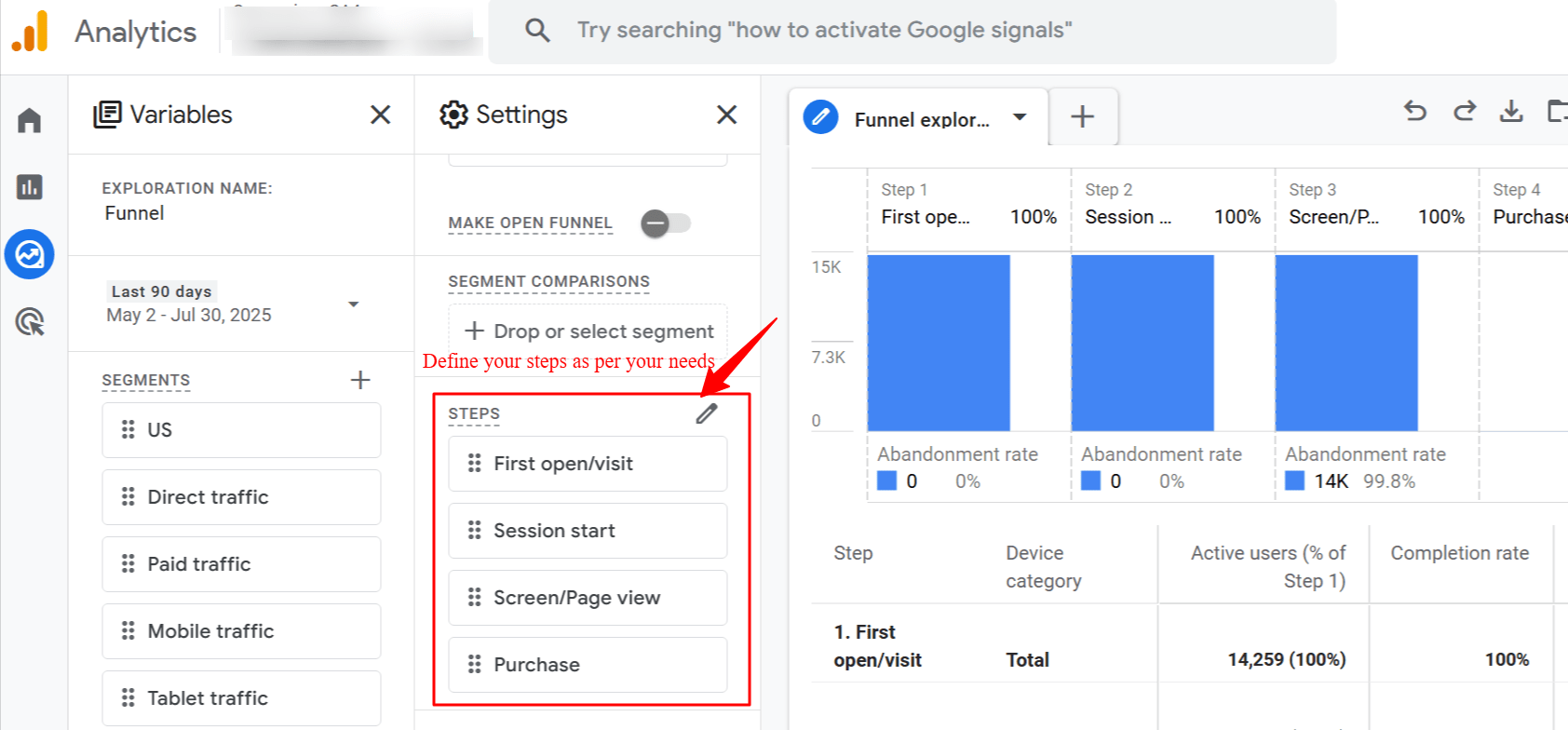Click the Completion rate column header
This screenshot has height=730, width=1568.
tap(1459, 553)
